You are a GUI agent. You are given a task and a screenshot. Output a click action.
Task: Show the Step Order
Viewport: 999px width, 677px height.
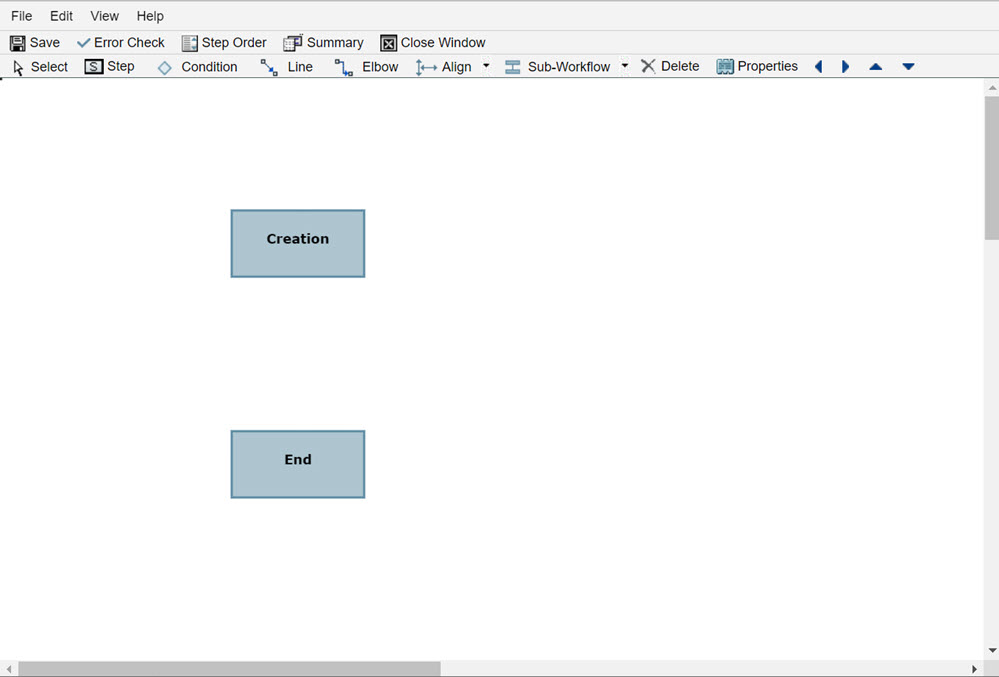click(x=224, y=42)
